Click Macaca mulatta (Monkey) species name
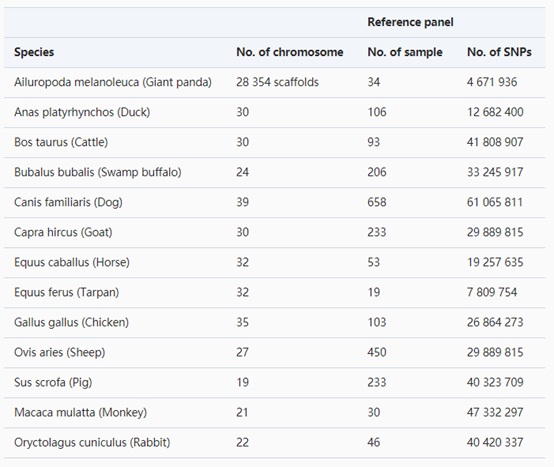The image size is (554, 467). tap(80, 413)
